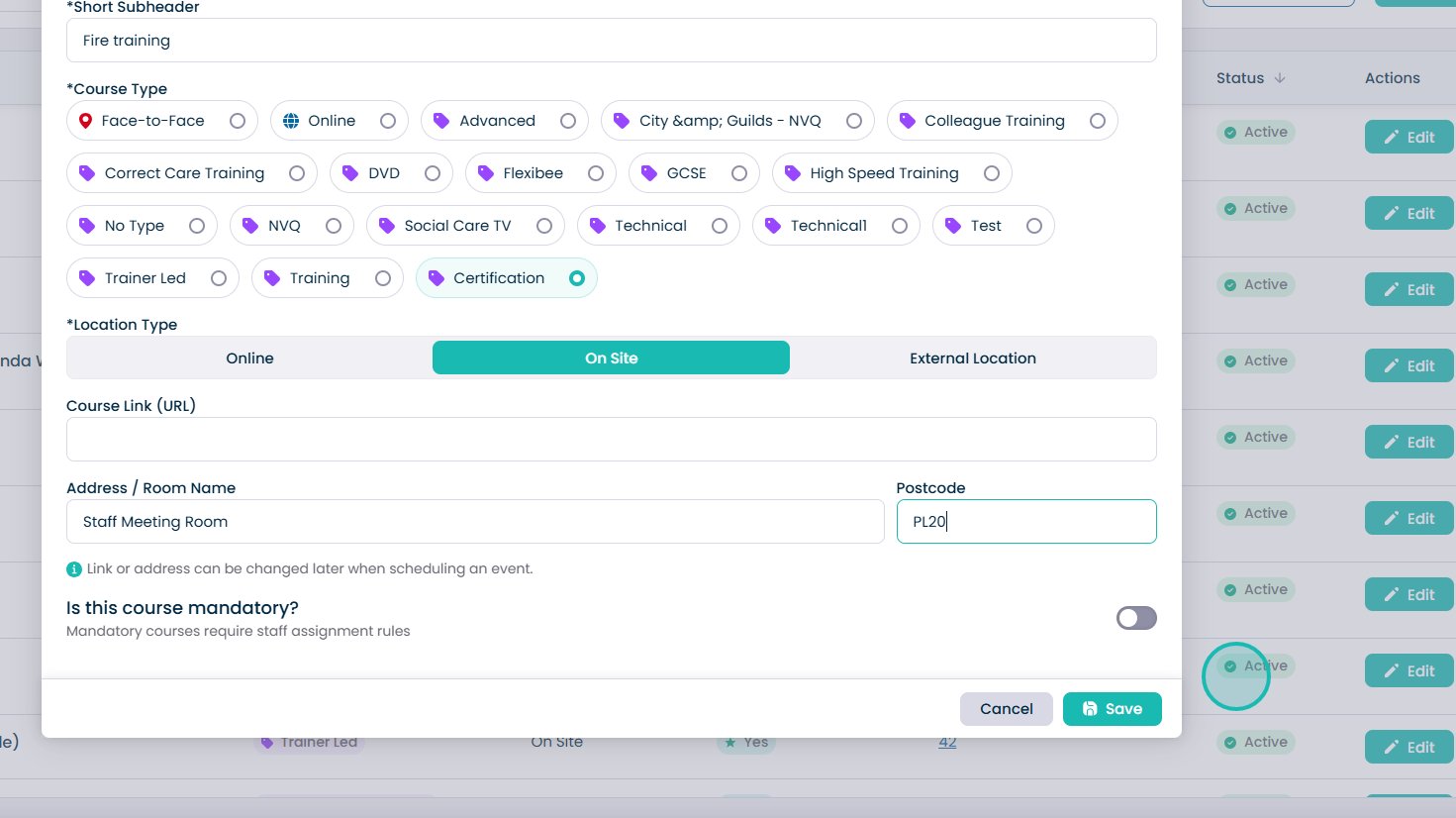Click the Status column header text
Screen dimensions: 1456x818
[x=1240, y=78]
